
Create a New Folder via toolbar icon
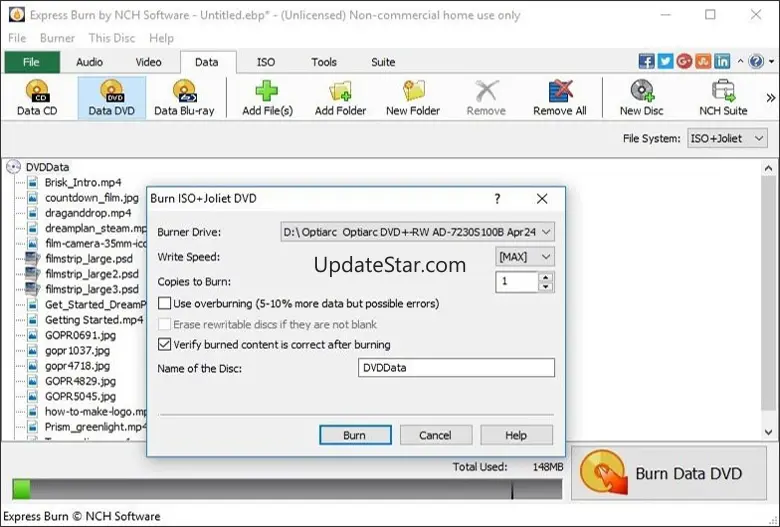point(413,97)
